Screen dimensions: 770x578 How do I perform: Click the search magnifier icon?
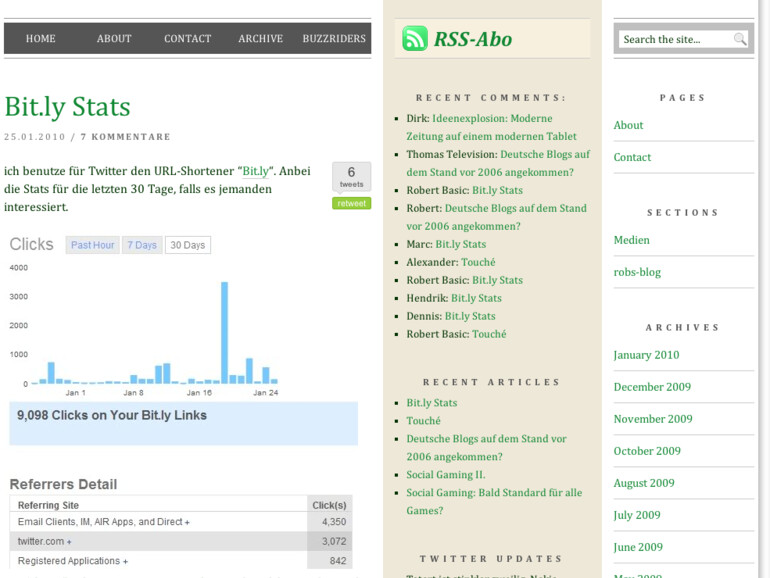point(740,39)
